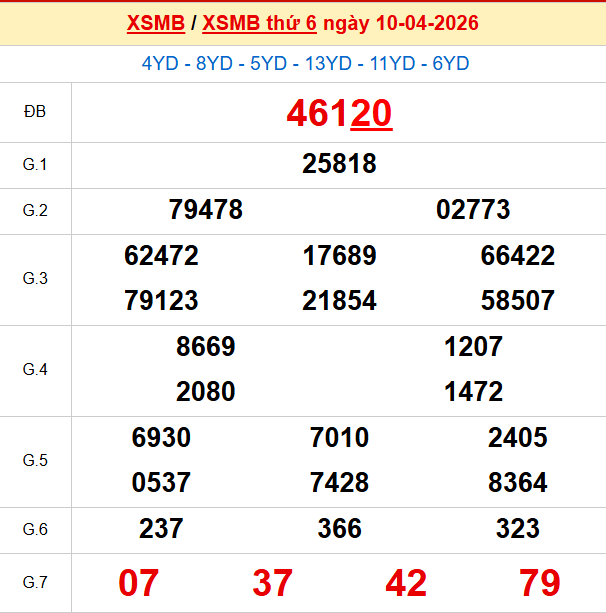Click third prize number 66422

[517, 256]
